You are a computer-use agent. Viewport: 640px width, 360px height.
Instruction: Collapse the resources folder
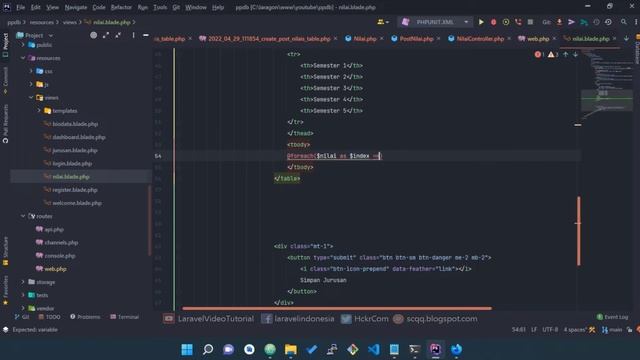(x=23, y=58)
